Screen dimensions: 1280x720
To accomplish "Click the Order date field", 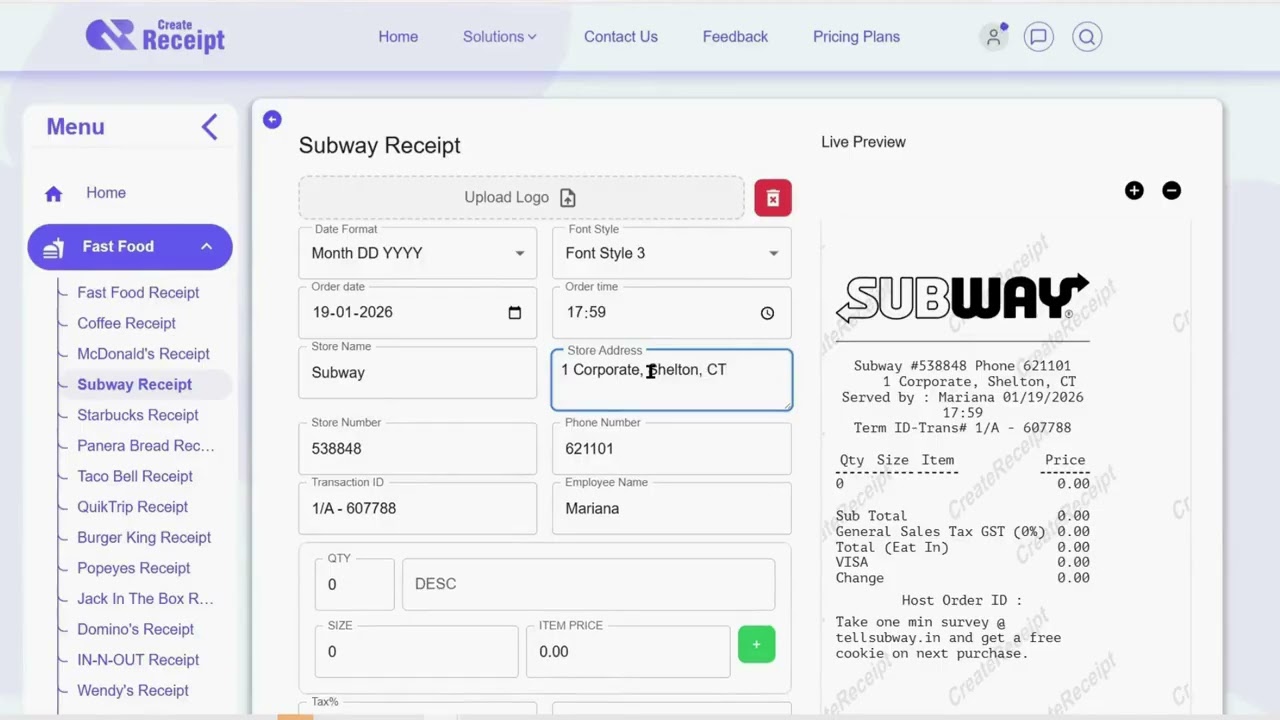I will point(418,313).
